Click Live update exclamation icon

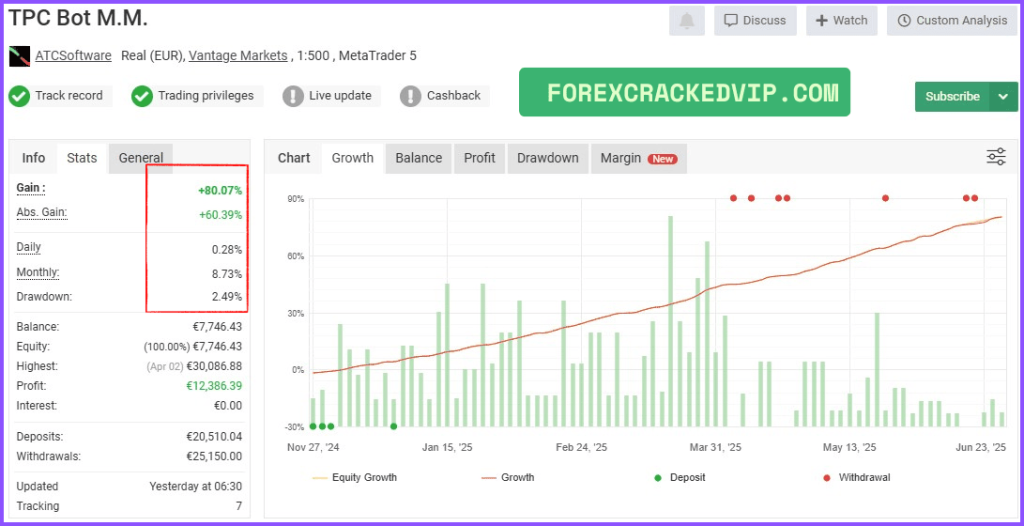click(x=293, y=96)
